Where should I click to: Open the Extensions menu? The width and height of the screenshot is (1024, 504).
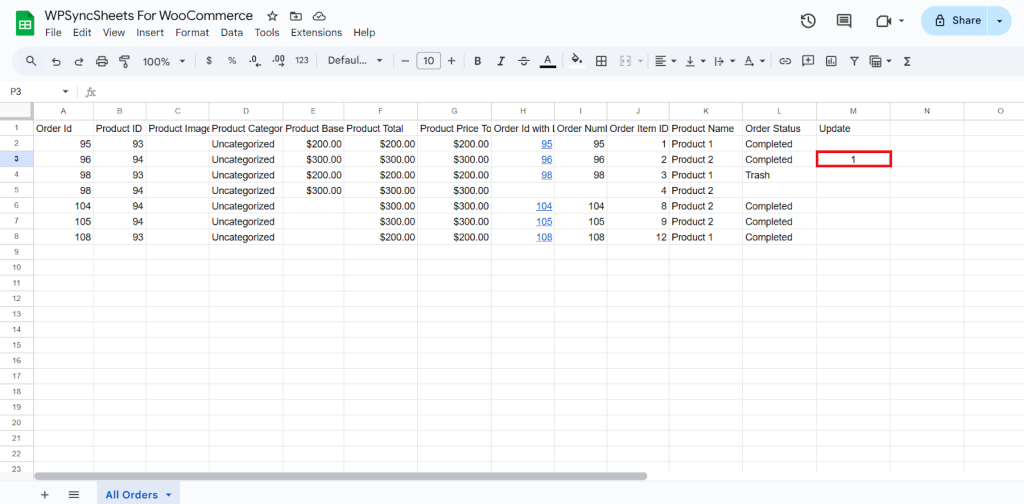pyautogui.click(x=316, y=33)
